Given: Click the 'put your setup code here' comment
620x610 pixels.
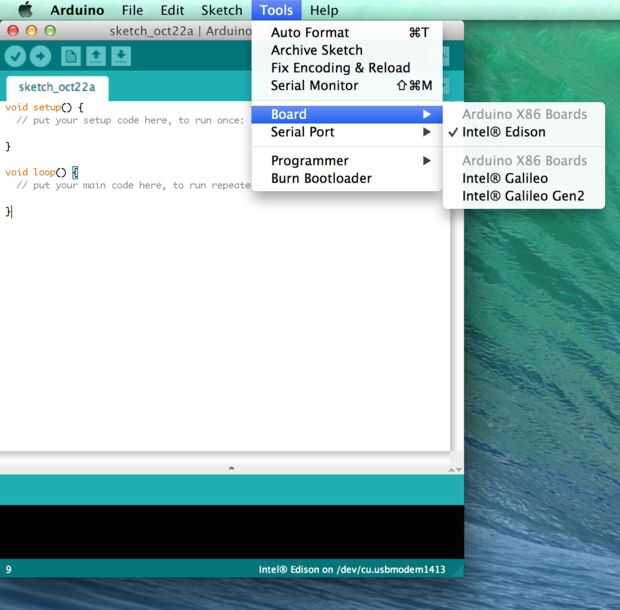Looking at the screenshot, I should pos(130,121).
